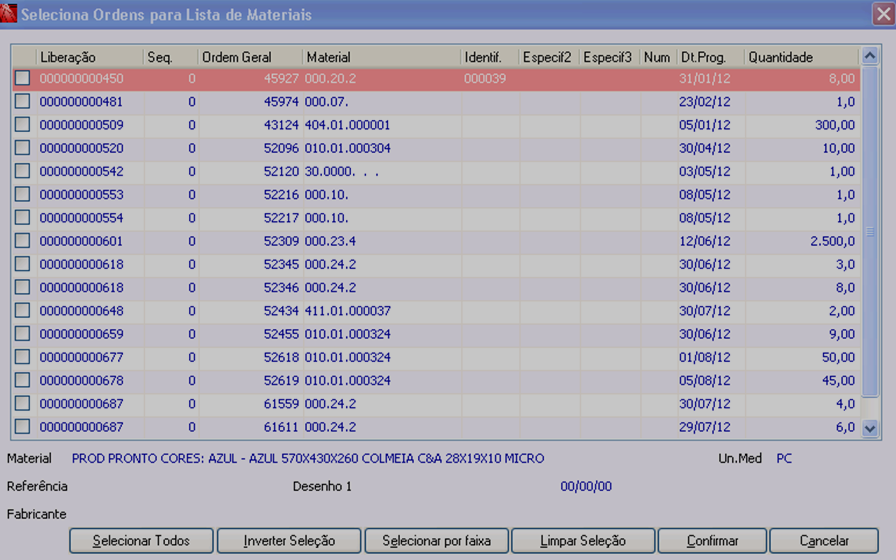Click material description PROD PRONTO CORES text
The image size is (896, 560).
click(x=308, y=458)
